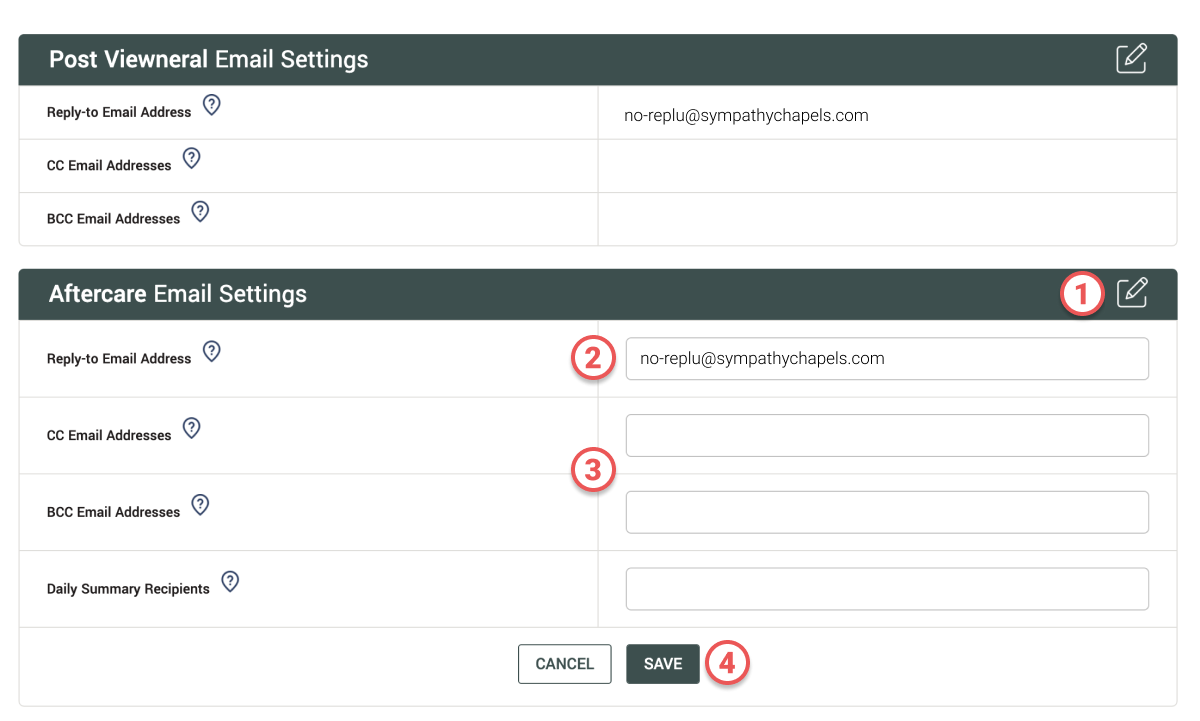Screen dimensions: 1200x721
Task: Click help icon beside Post Viewneral CC Email Addresses
Action: [192, 158]
